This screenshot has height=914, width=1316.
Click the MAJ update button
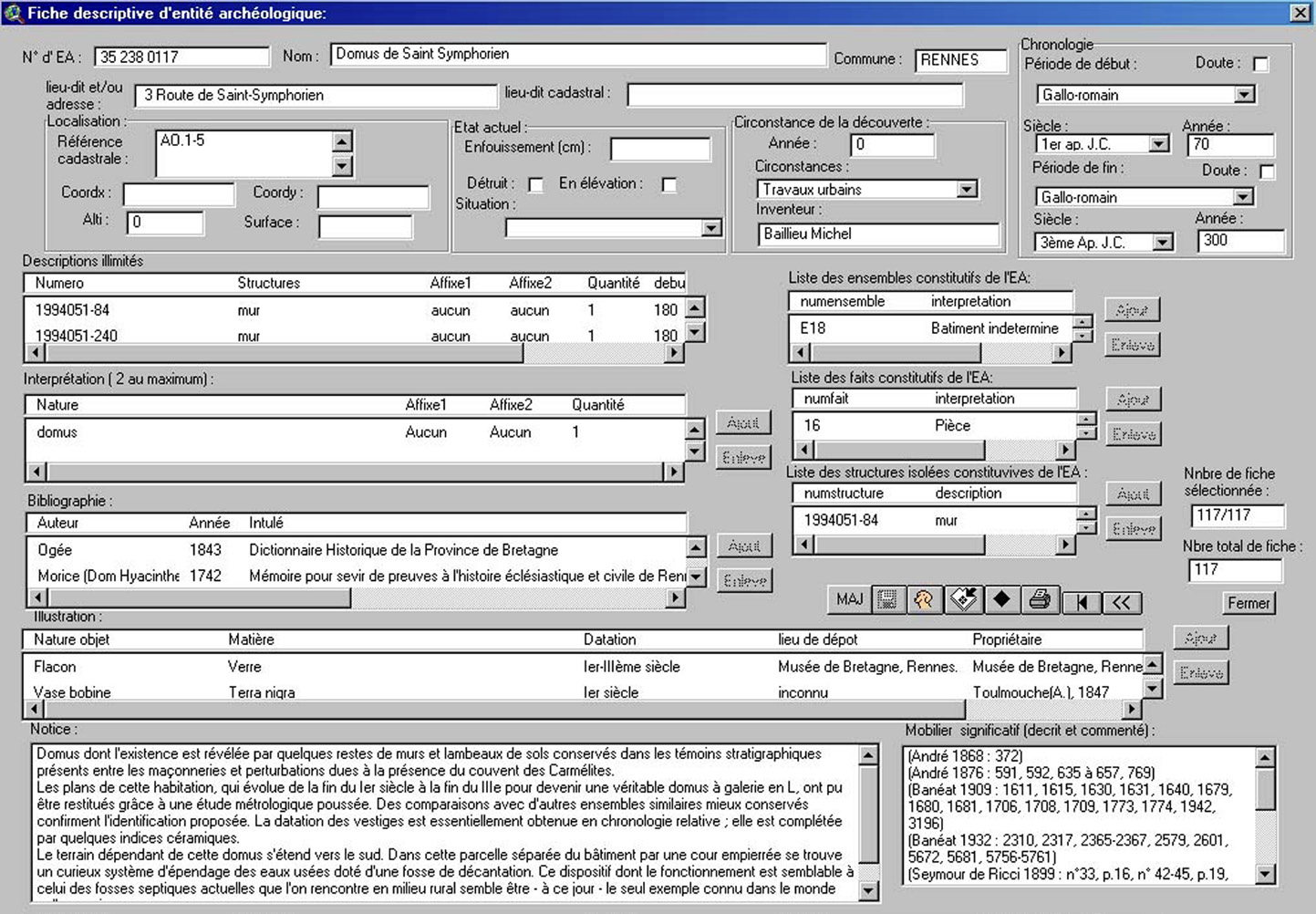[x=848, y=599]
